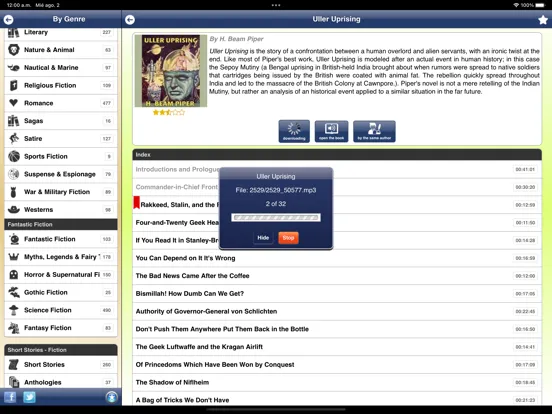The width and height of the screenshot is (552, 414).
Task: Open the Sagas books icon
Action: (14, 121)
